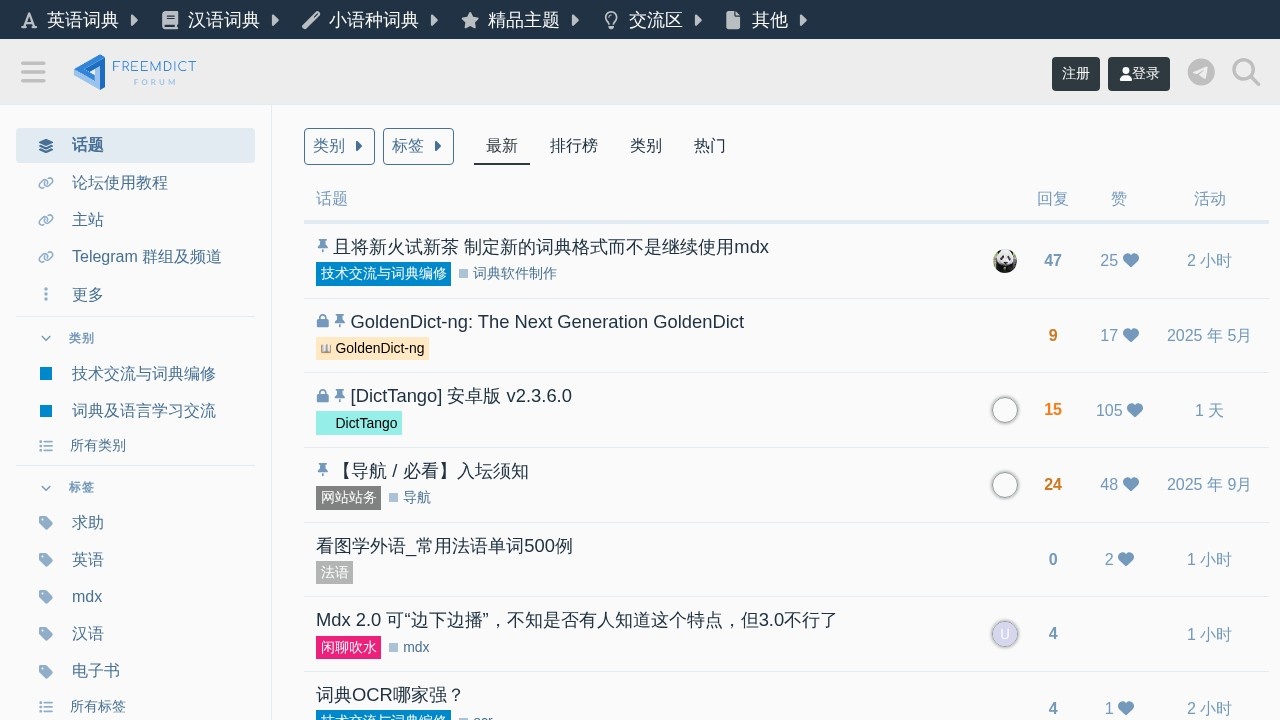This screenshot has height=720, width=1280.
Task: Sort topics by 回复 column header
Action: click(x=1052, y=199)
